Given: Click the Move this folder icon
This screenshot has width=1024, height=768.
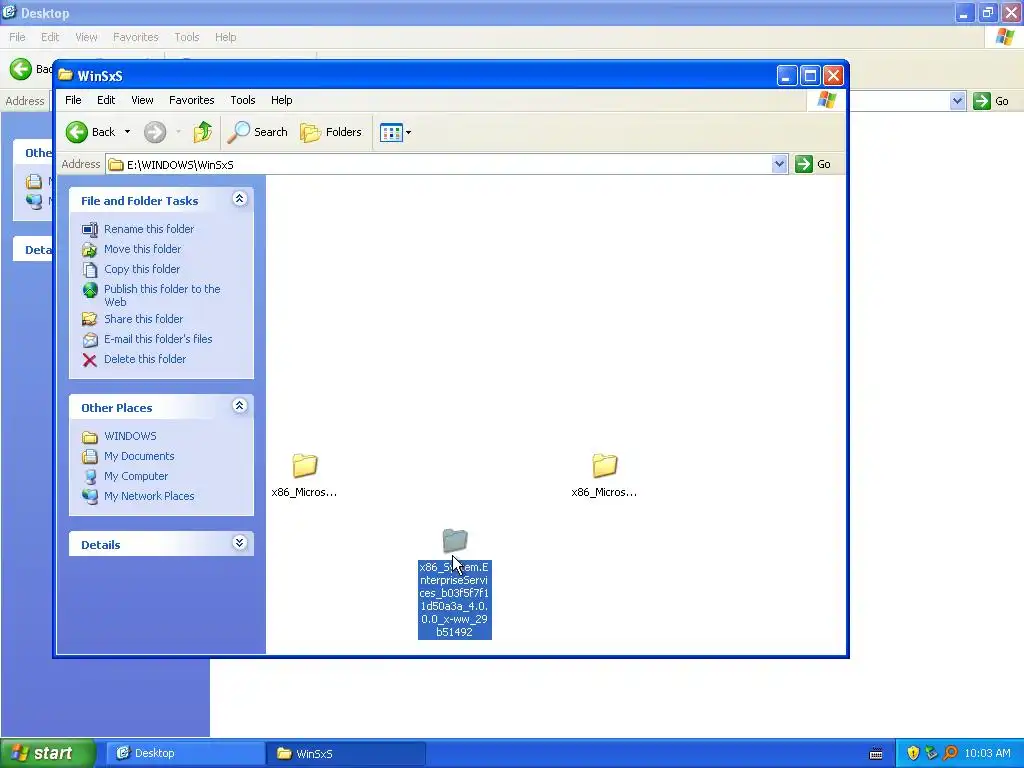Looking at the screenshot, I should coord(89,249).
